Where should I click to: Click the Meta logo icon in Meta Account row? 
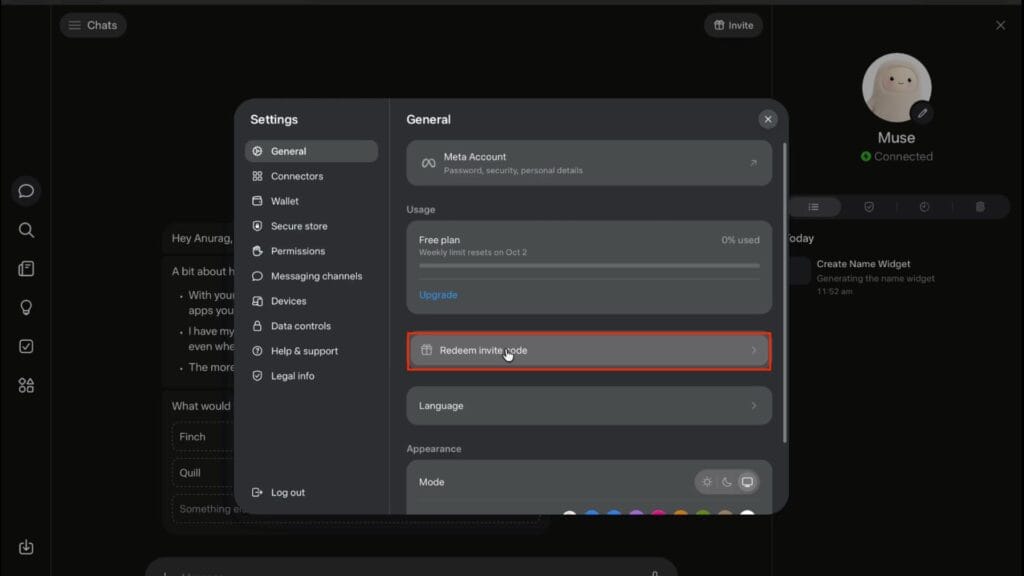pos(428,163)
